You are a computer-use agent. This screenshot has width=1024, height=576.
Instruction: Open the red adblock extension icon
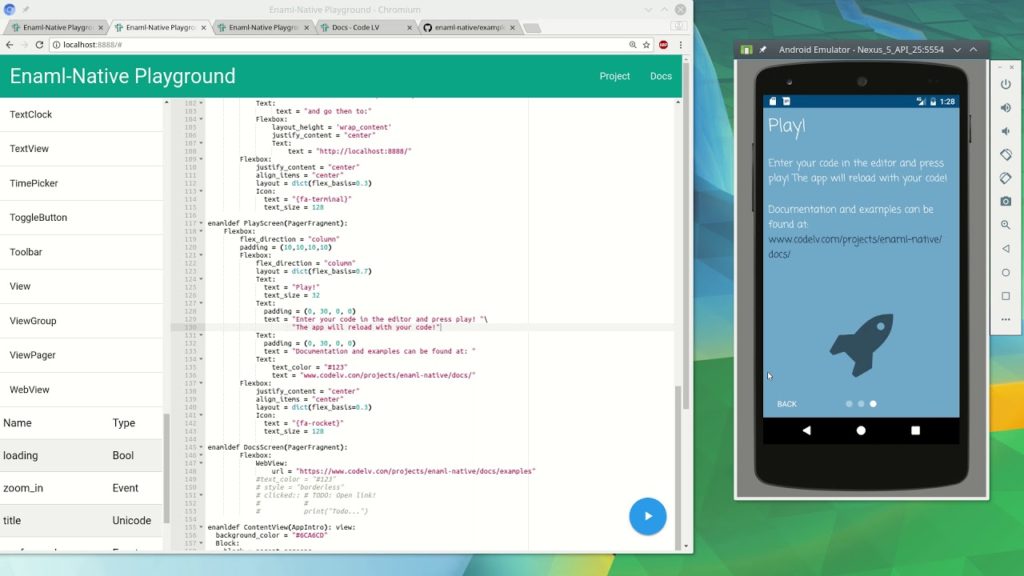(x=664, y=44)
